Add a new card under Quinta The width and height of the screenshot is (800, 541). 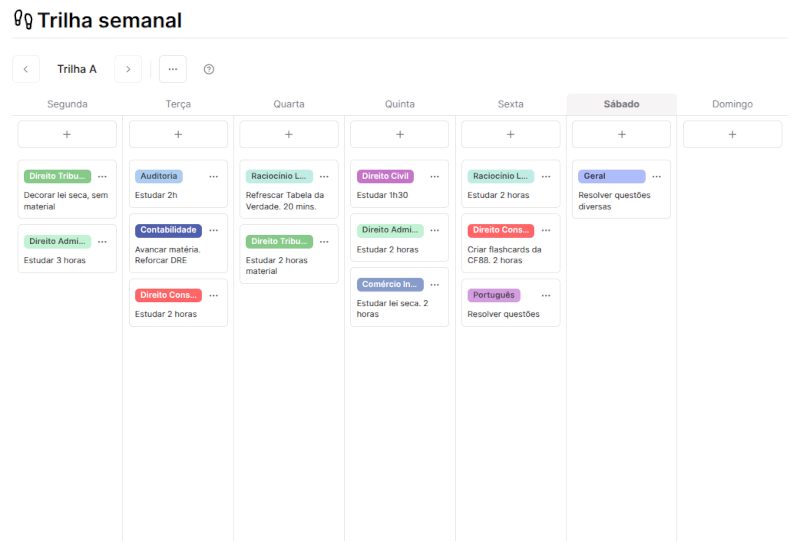tap(400, 134)
